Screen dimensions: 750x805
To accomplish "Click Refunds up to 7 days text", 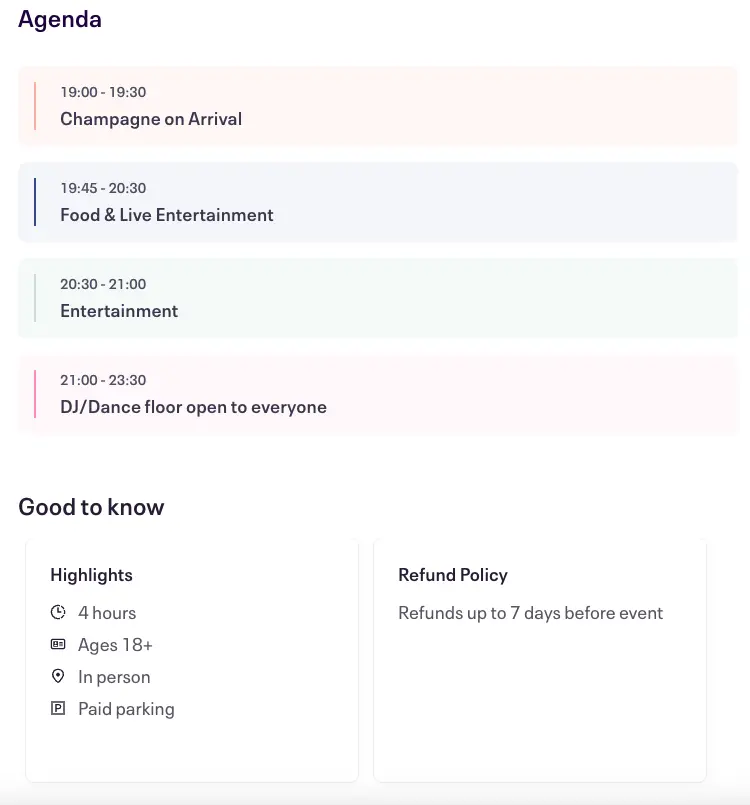I will [530, 613].
